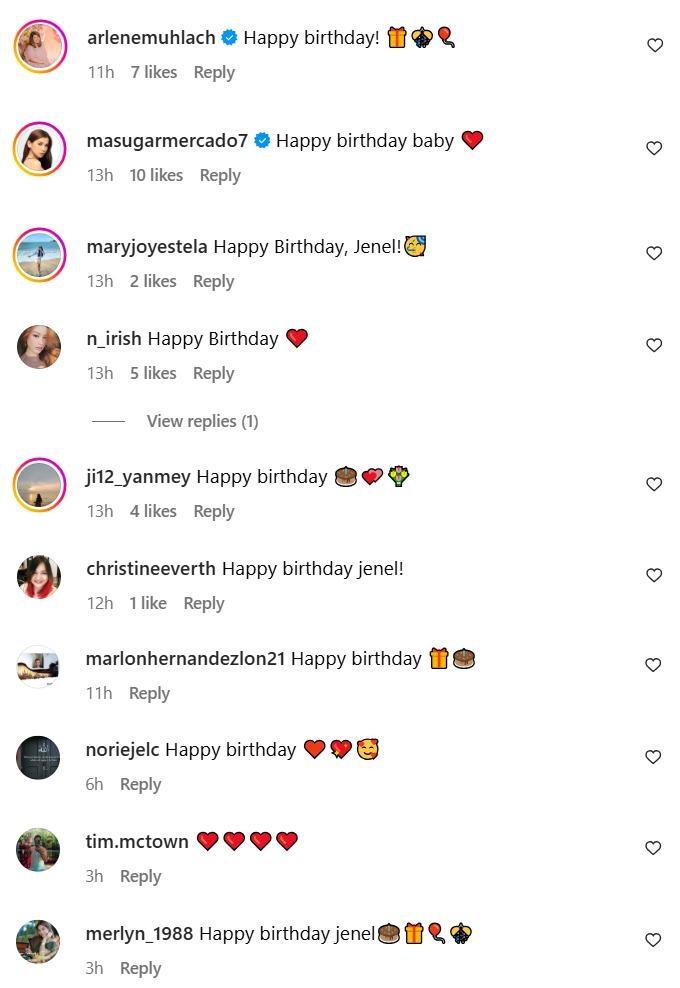Reply to arlenemuhlach's comment
The image size is (680, 988).
214,72
